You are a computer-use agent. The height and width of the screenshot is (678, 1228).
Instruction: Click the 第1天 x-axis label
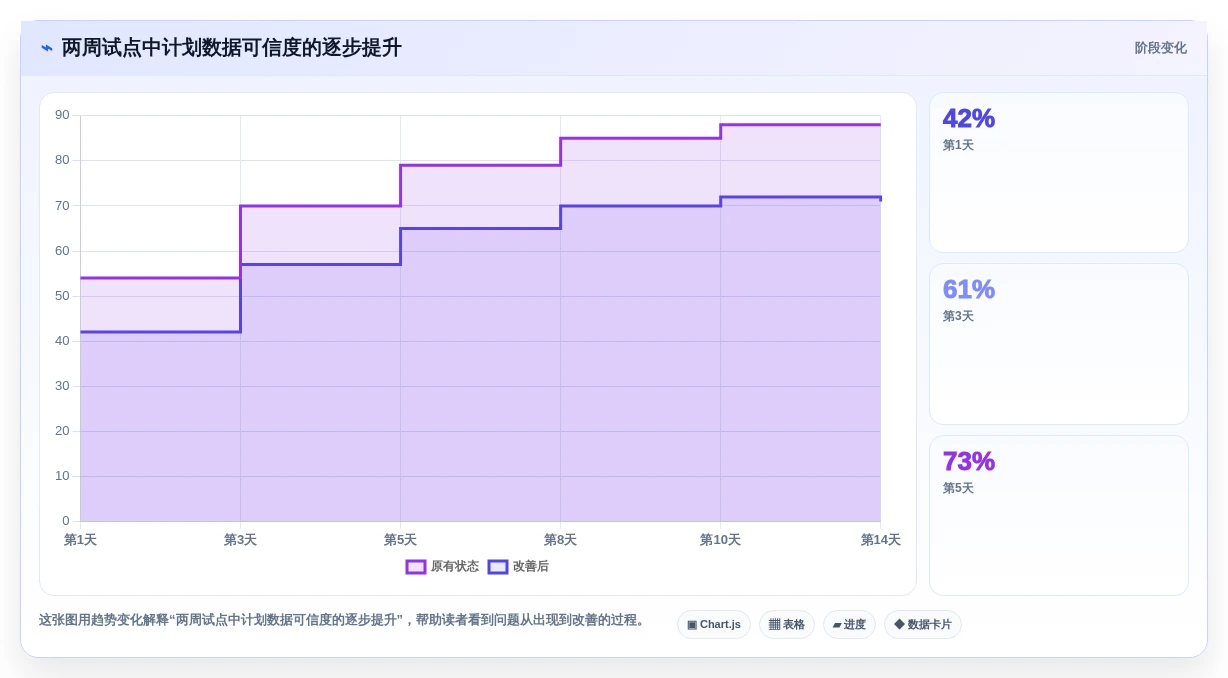tap(80, 540)
